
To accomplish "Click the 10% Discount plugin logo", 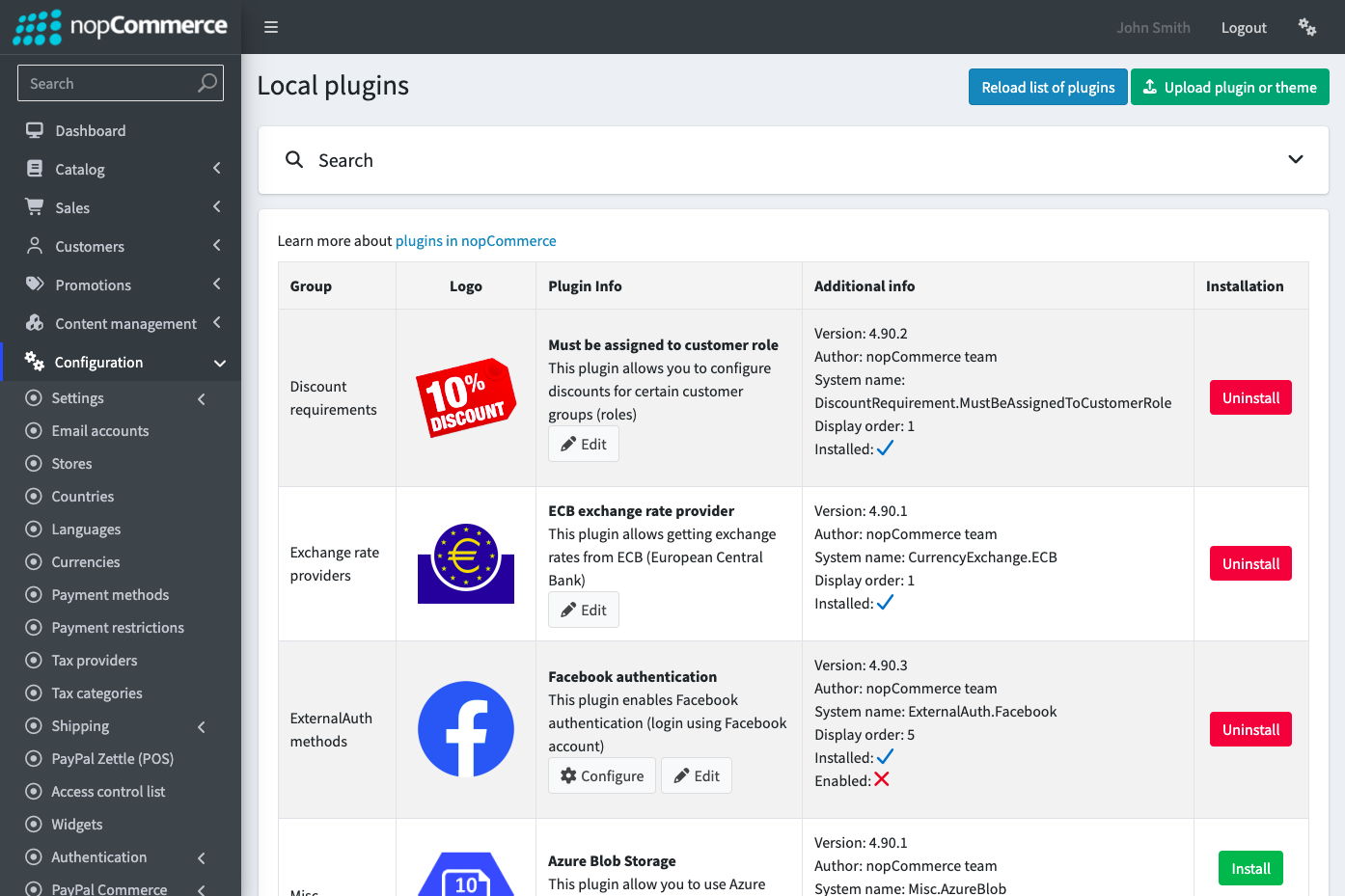I will tap(466, 397).
